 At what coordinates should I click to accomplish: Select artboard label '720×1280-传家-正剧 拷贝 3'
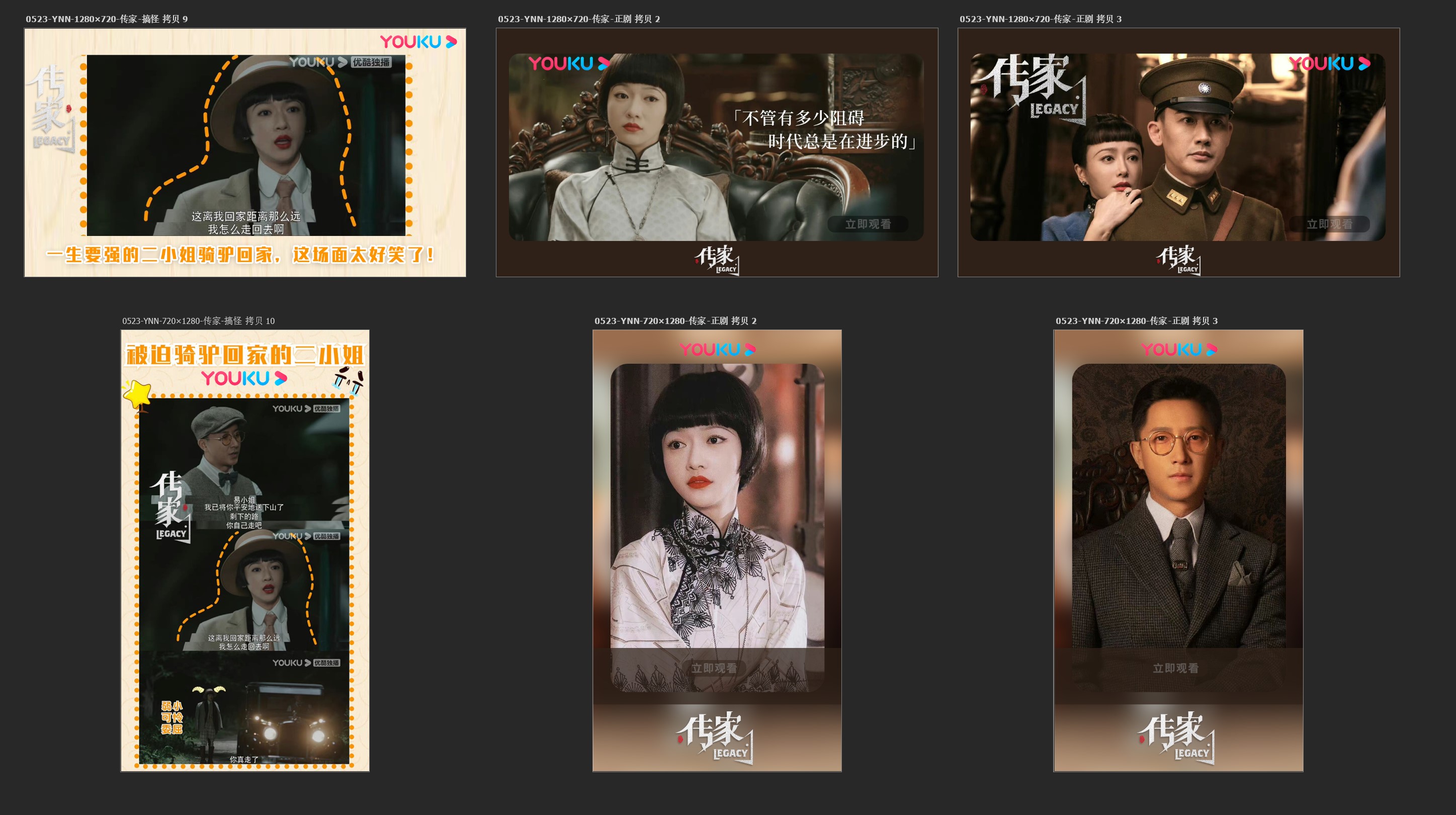tap(1137, 320)
